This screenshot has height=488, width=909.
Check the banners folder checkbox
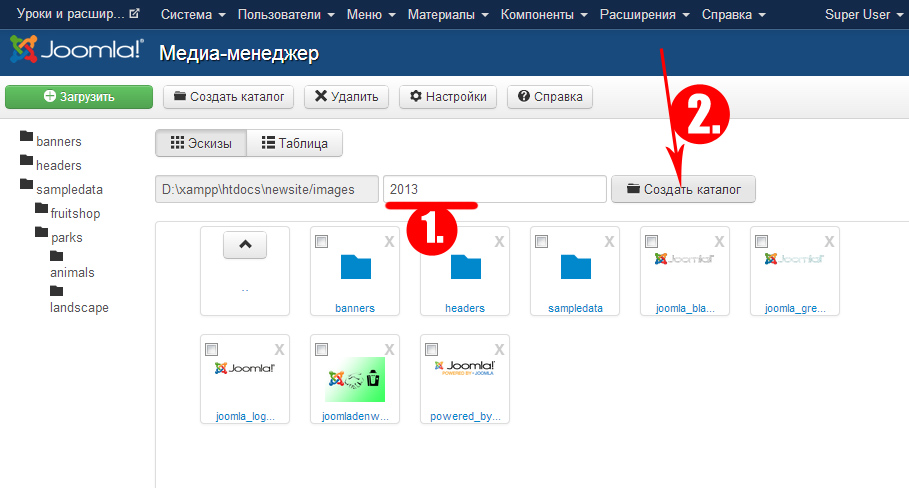(321, 242)
